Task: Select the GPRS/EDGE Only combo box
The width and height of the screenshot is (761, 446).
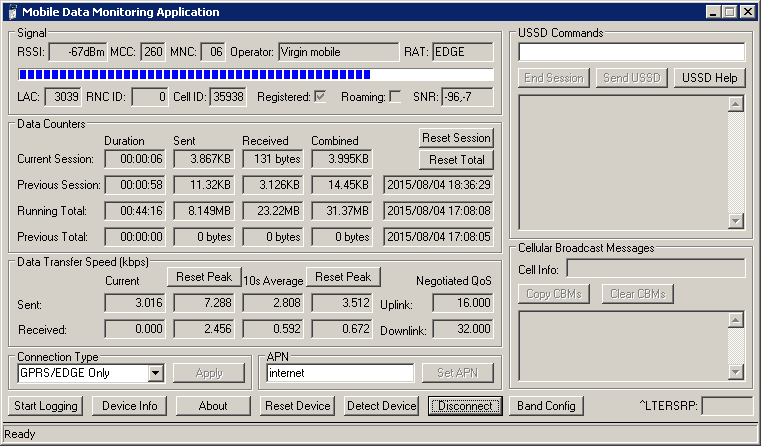Action: click(x=91, y=373)
